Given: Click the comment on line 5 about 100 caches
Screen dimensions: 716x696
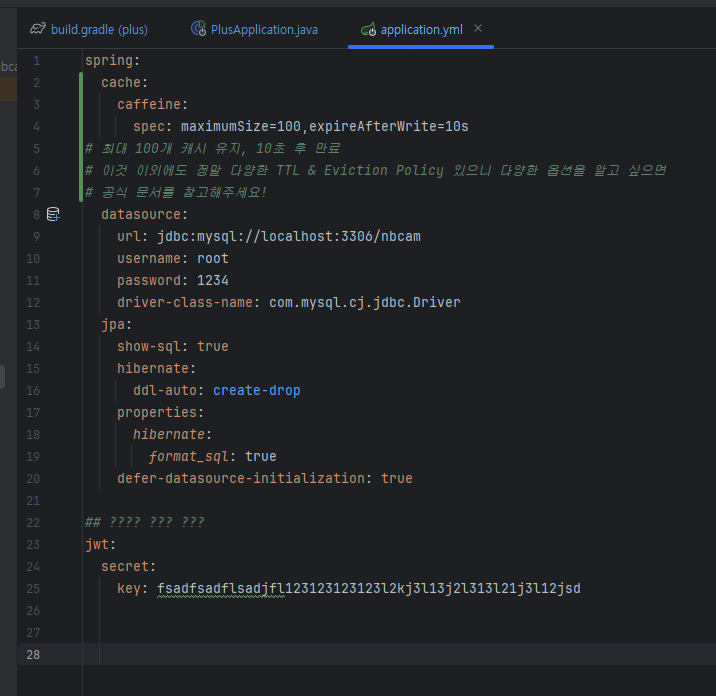Looking at the screenshot, I should 213,148.
